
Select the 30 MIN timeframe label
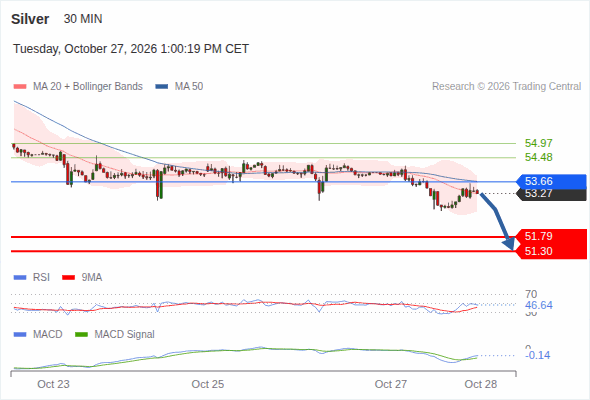click(83, 19)
